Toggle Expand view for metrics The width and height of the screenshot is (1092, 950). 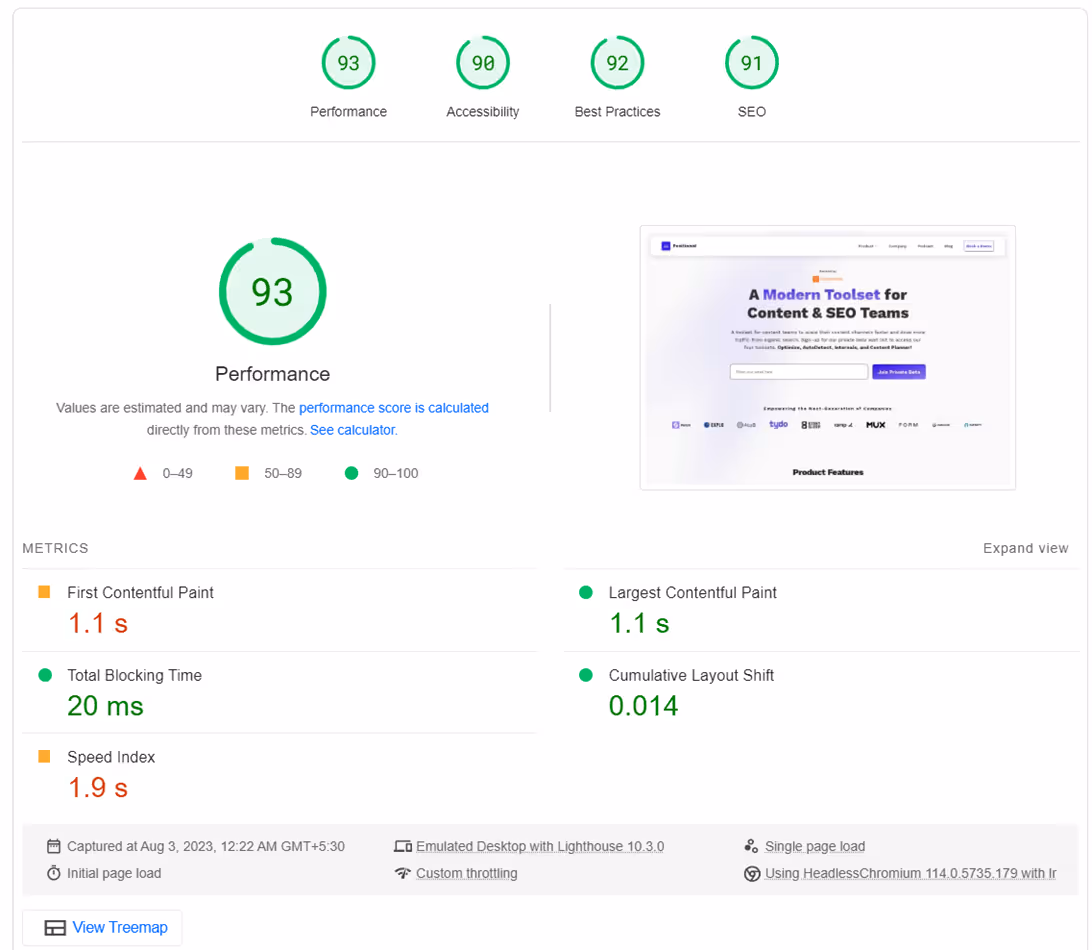(x=1025, y=548)
